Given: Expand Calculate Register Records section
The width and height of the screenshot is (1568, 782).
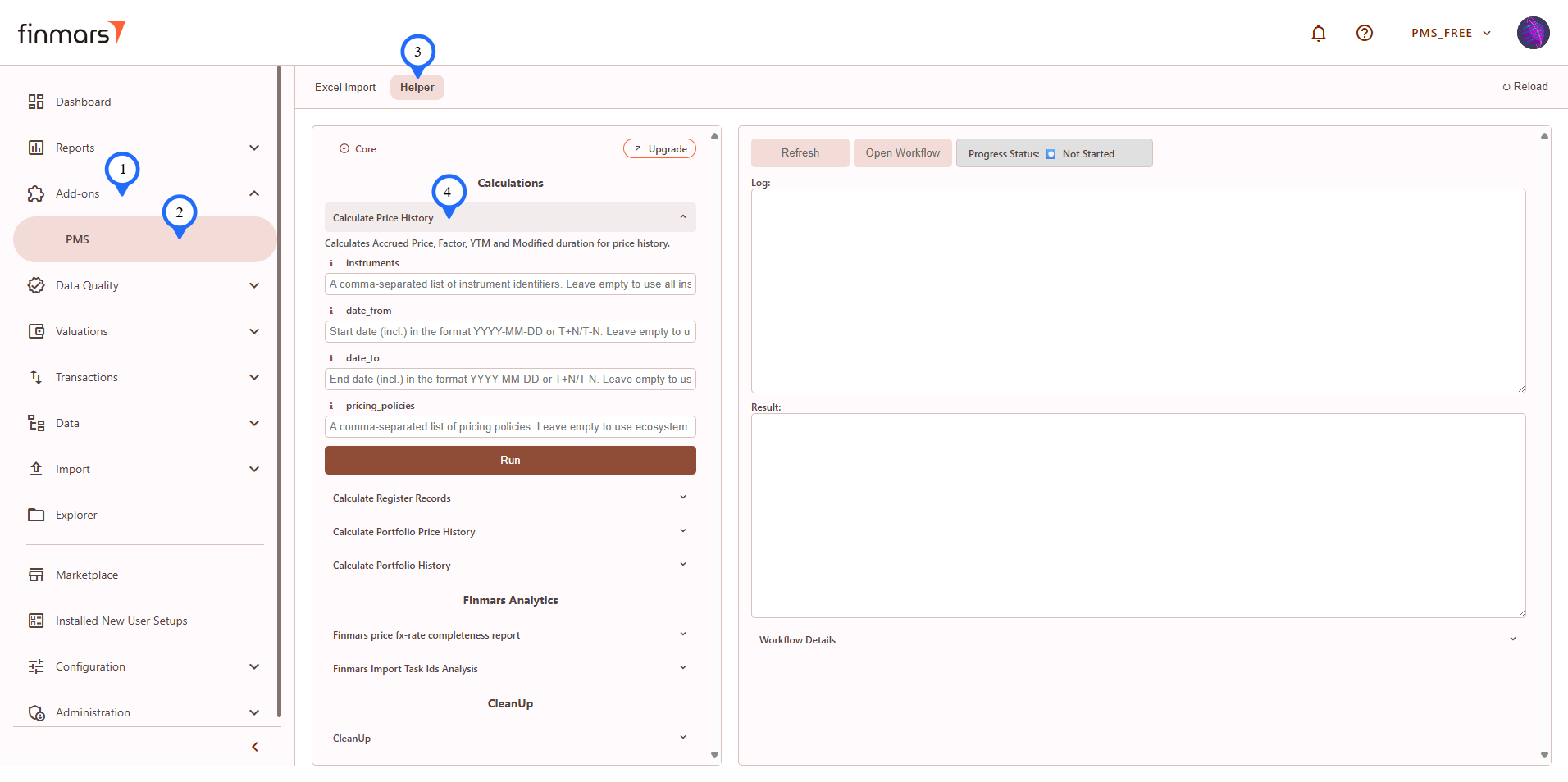Looking at the screenshot, I should point(682,498).
